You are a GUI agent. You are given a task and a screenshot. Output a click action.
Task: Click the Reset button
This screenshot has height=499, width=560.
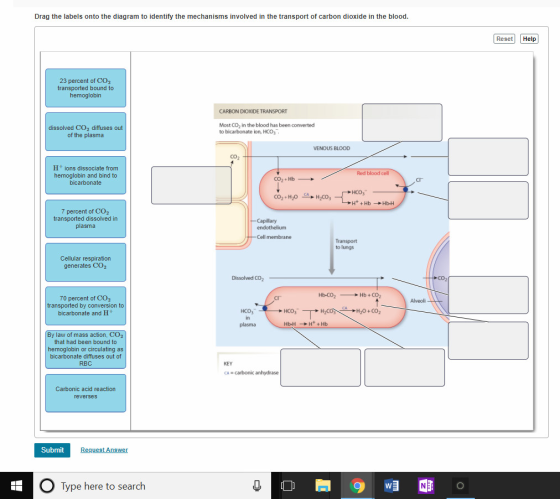pos(504,39)
